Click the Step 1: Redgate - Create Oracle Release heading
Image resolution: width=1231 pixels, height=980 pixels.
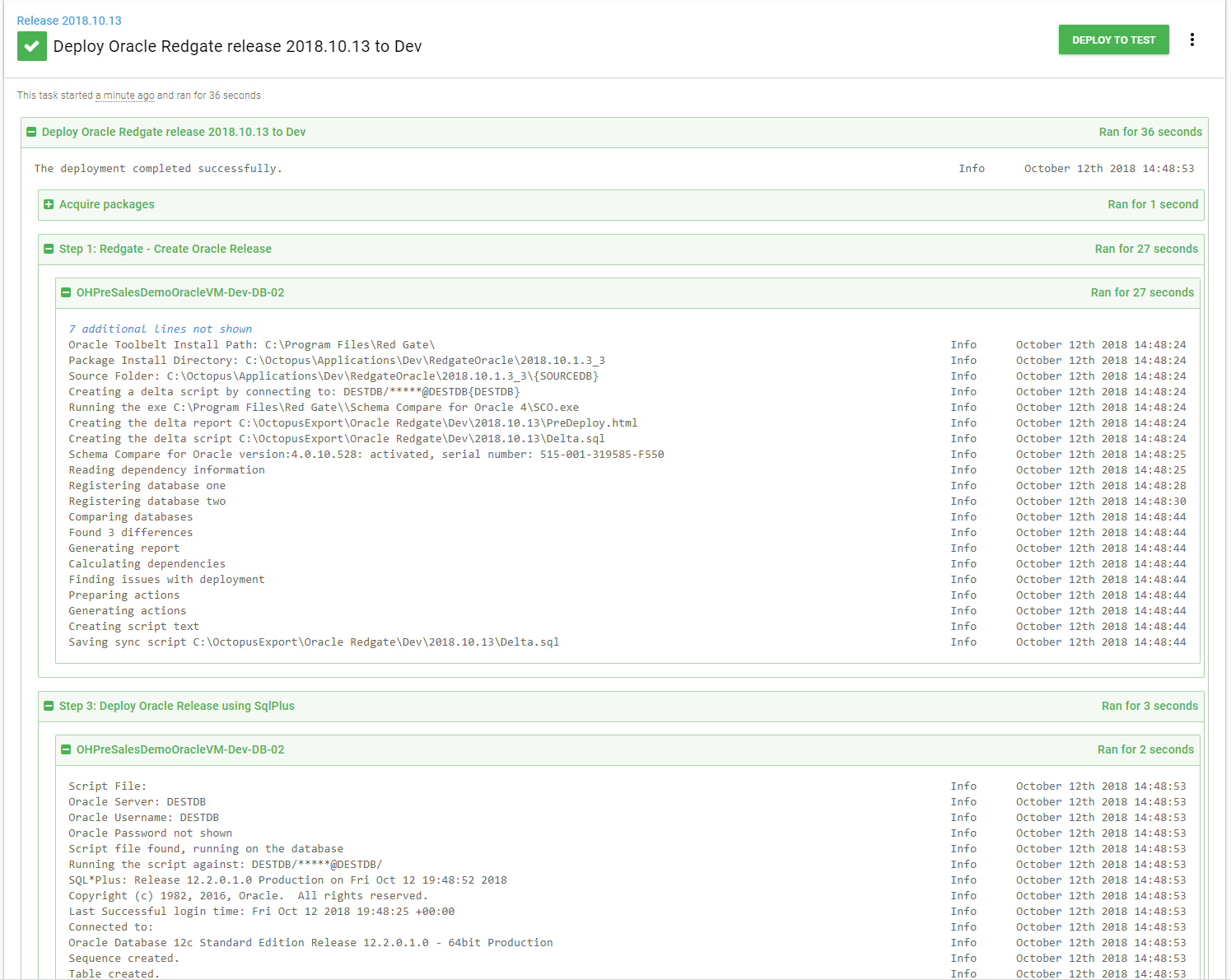pyautogui.click(x=165, y=249)
